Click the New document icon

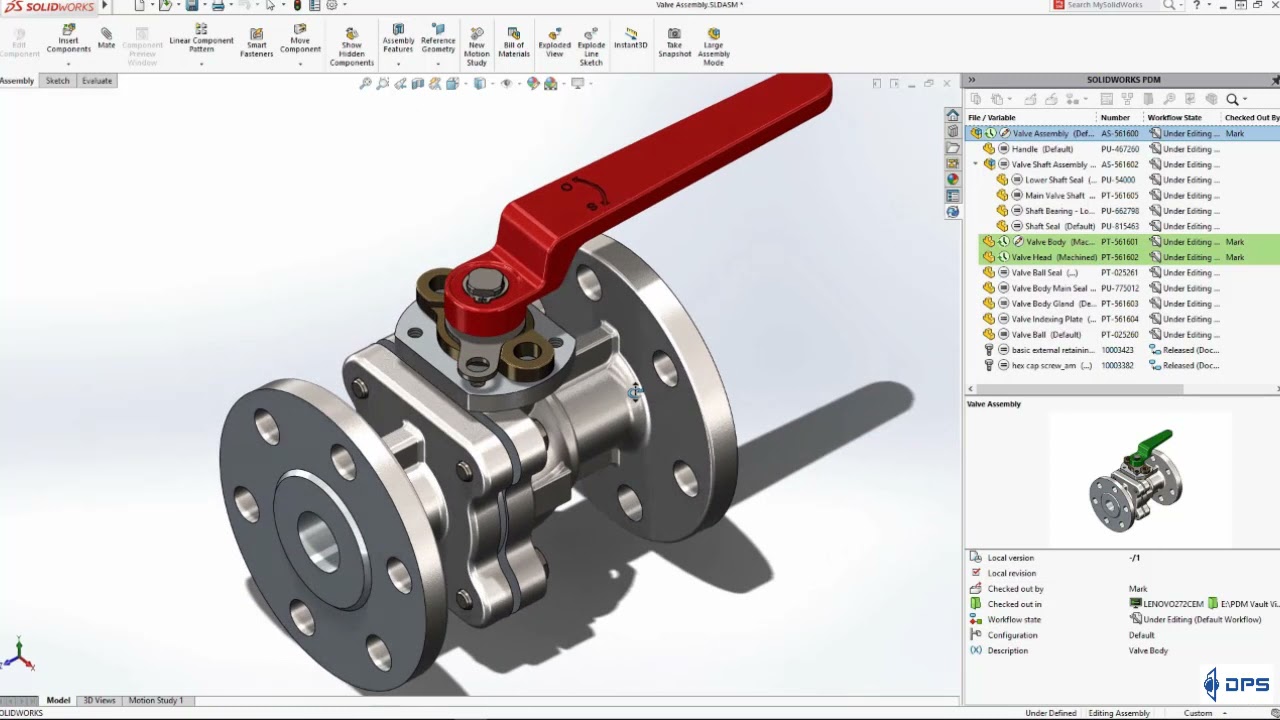click(140, 6)
